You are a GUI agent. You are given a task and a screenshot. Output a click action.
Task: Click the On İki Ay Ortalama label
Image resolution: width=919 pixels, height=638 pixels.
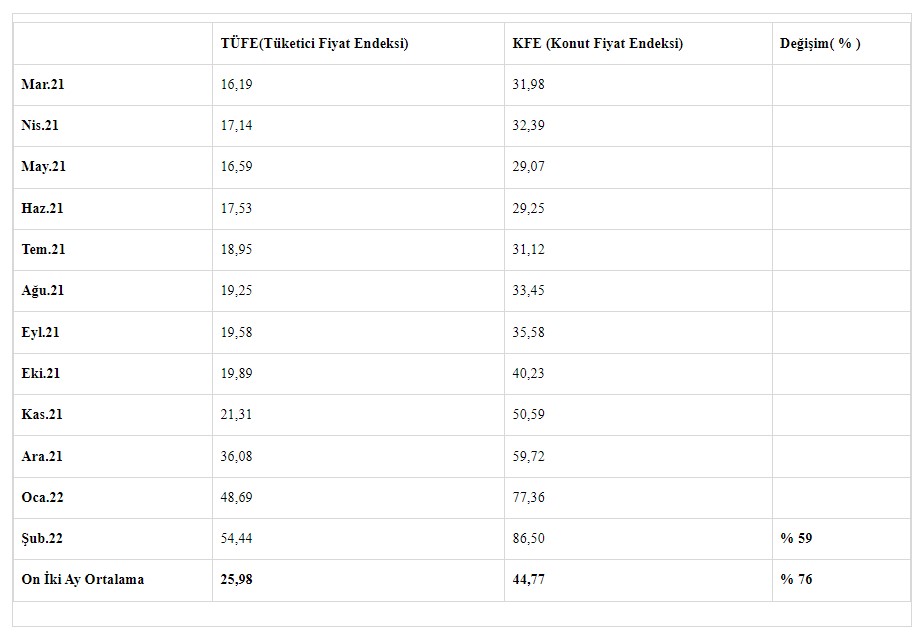click(x=82, y=579)
